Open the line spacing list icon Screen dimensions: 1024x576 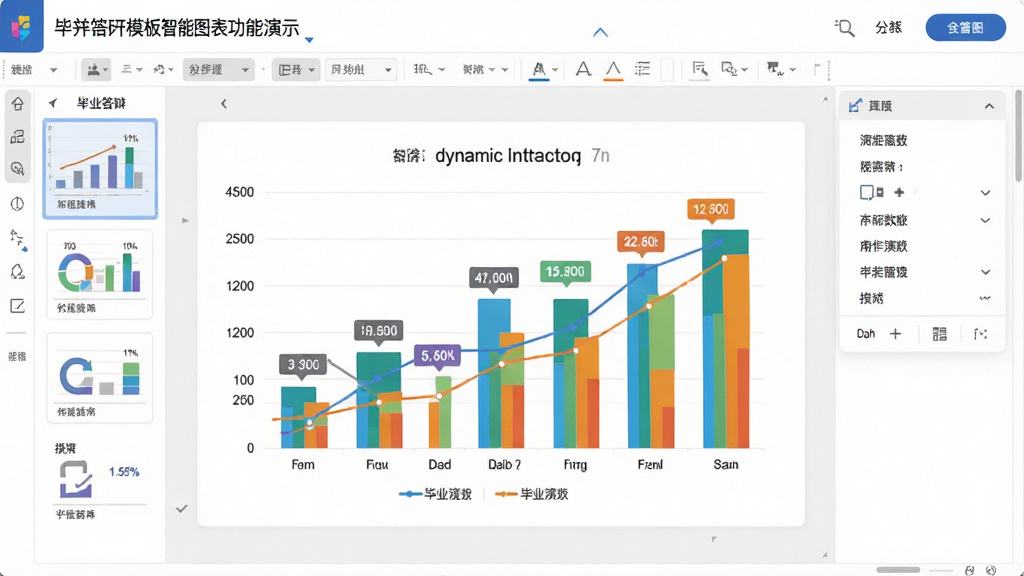[x=643, y=69]
